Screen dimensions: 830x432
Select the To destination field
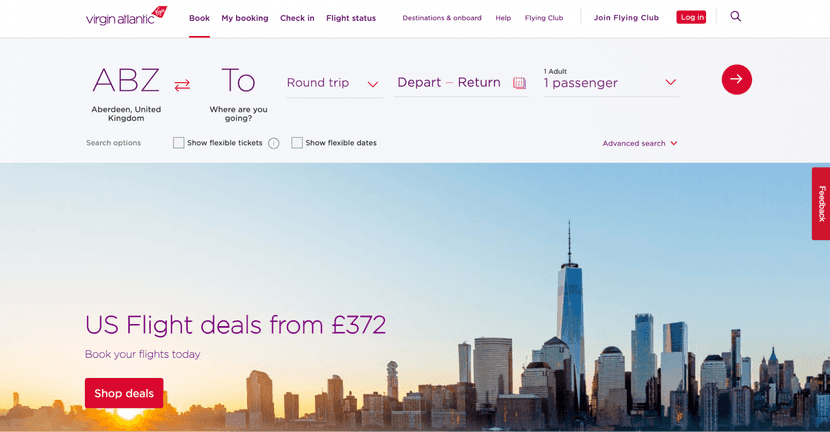238,94
